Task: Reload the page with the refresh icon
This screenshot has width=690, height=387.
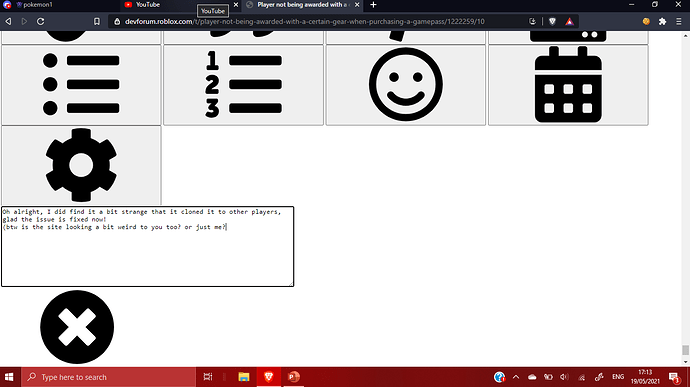Action: pos(40,21)
